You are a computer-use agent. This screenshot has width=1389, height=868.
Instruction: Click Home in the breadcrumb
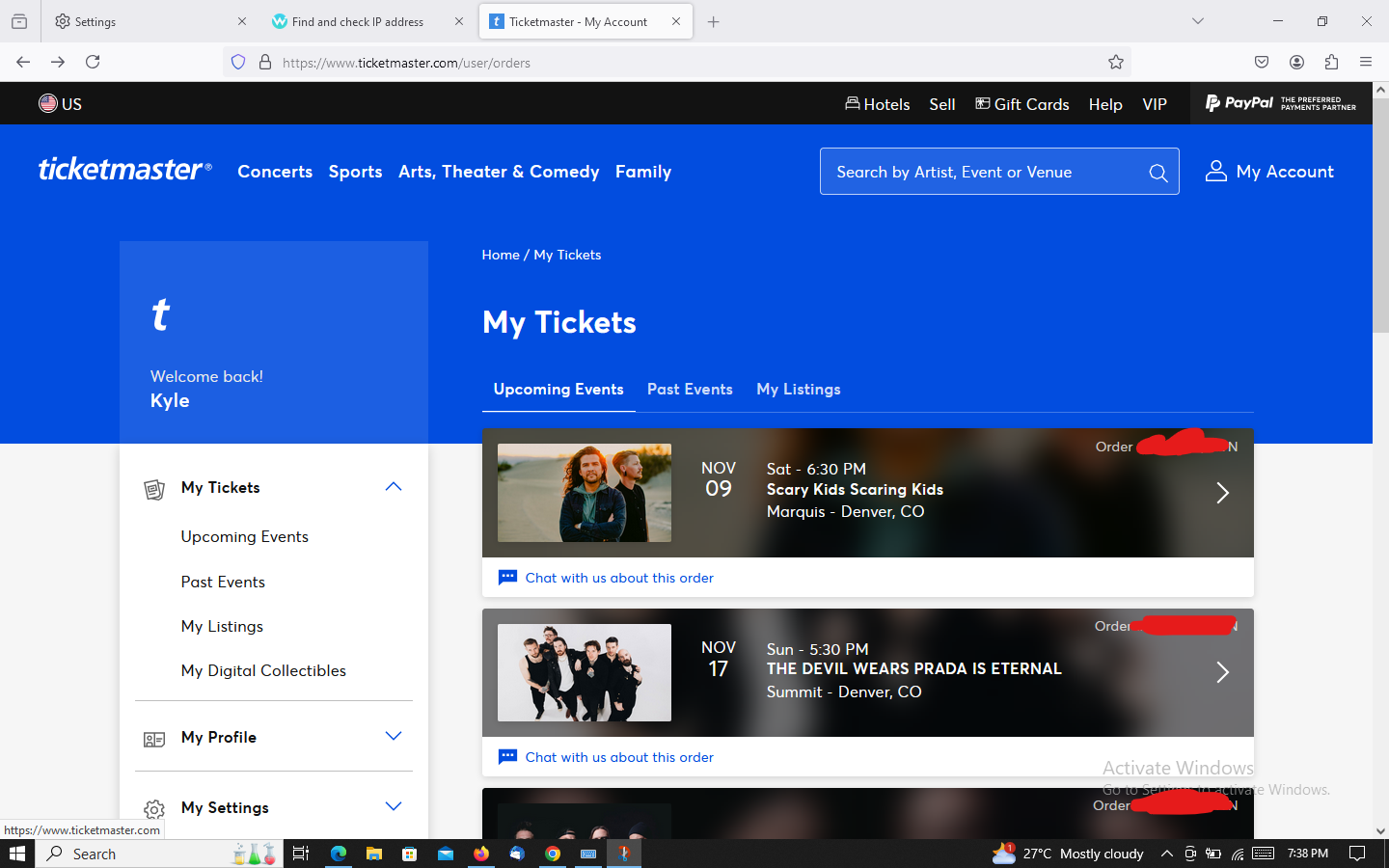point(501,255)
